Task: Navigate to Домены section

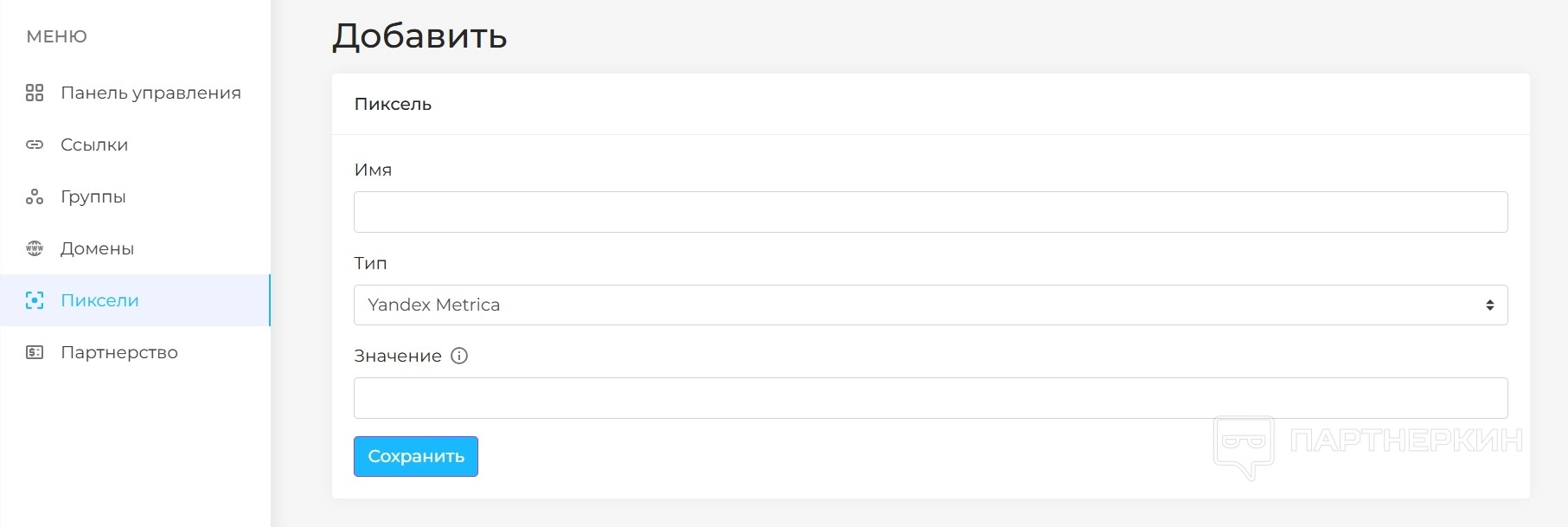Action: click(x=97, y=248)
